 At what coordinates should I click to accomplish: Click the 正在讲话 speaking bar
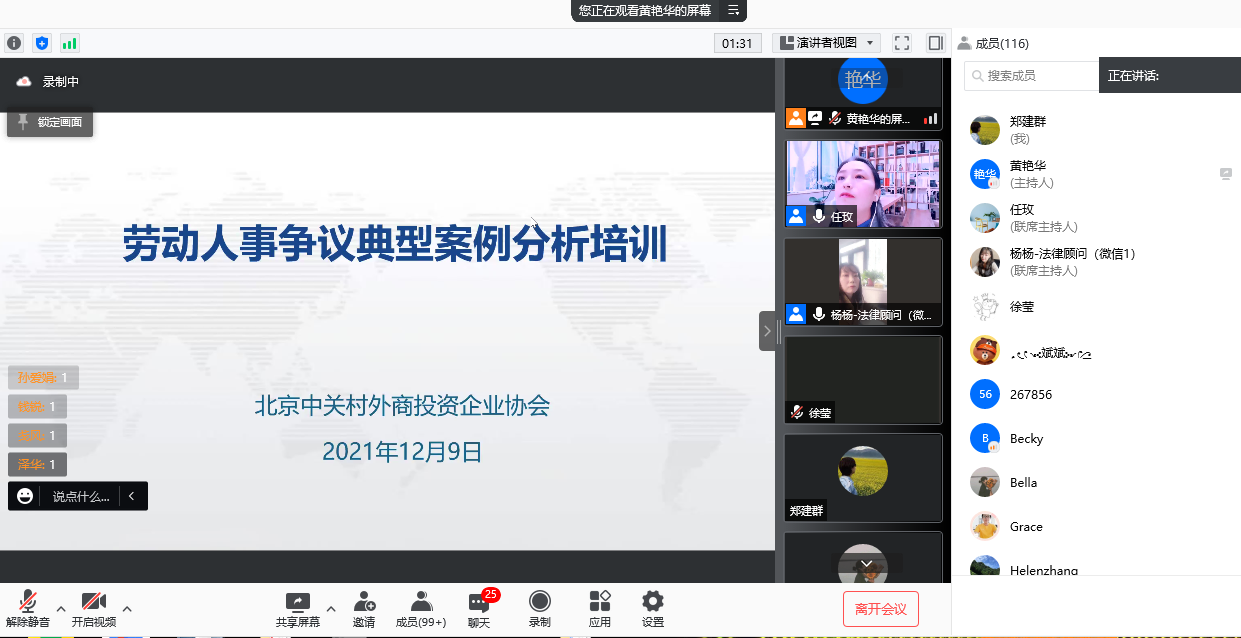tap(1170, 75)
